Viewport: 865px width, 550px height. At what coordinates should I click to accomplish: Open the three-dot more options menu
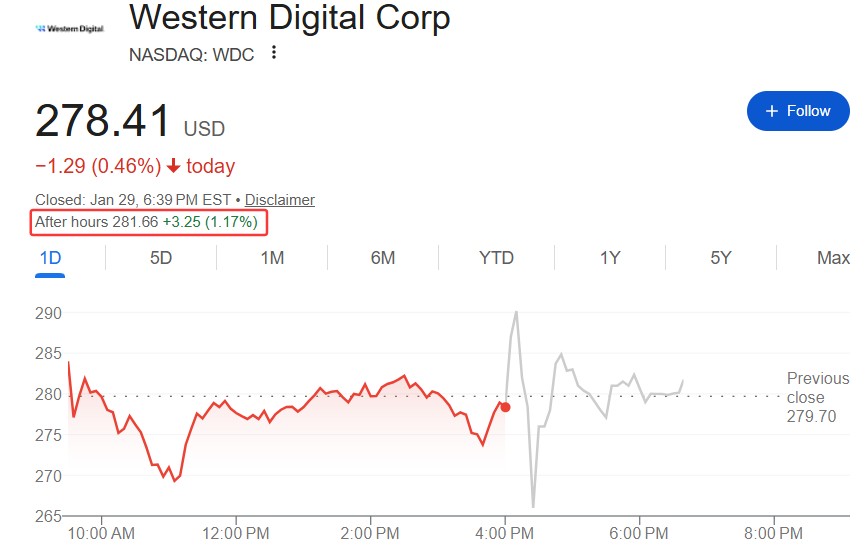tap(273, 53)
